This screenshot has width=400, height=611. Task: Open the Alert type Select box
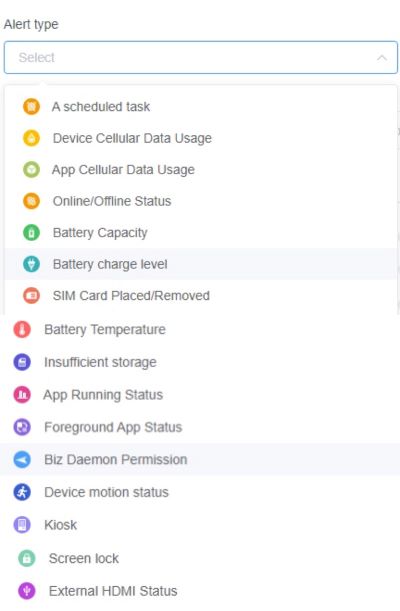pos(201,58)
